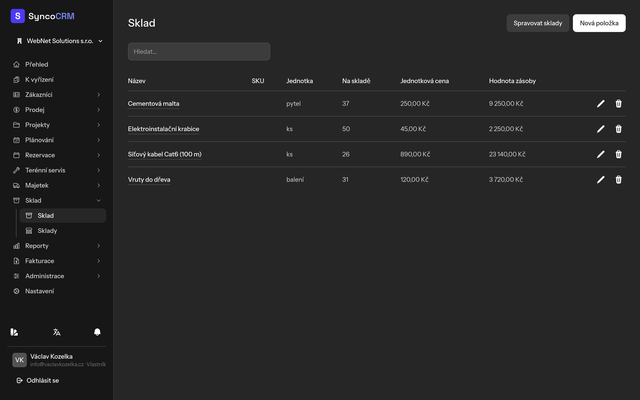640x400 pixels.
Task: Open the K vyřízení menu item
Action: point(57,80)
